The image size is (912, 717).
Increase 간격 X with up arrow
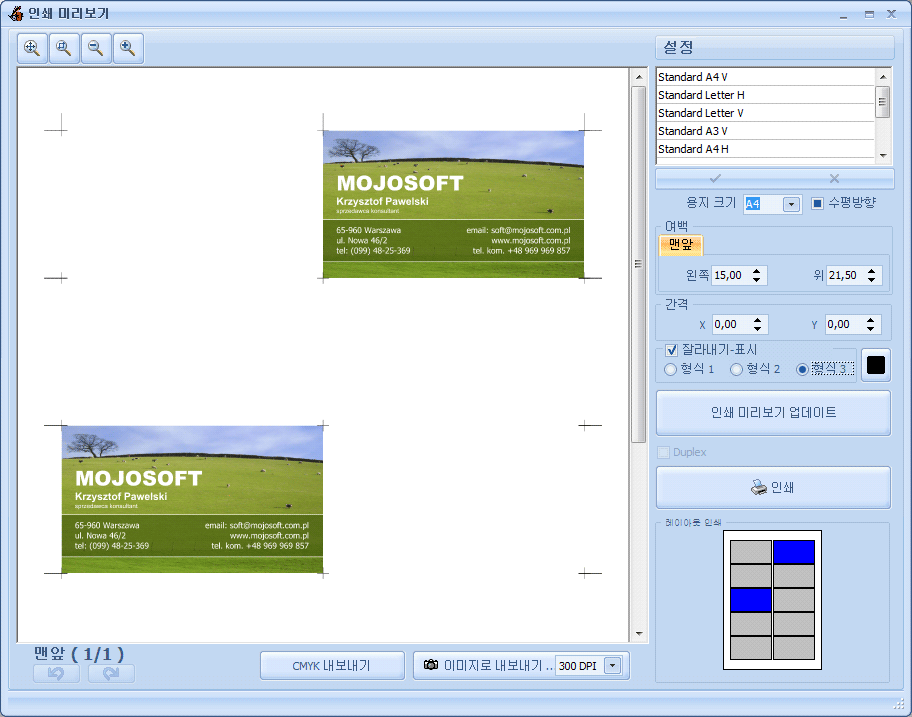pyautogui.click(x=757, y=319)
